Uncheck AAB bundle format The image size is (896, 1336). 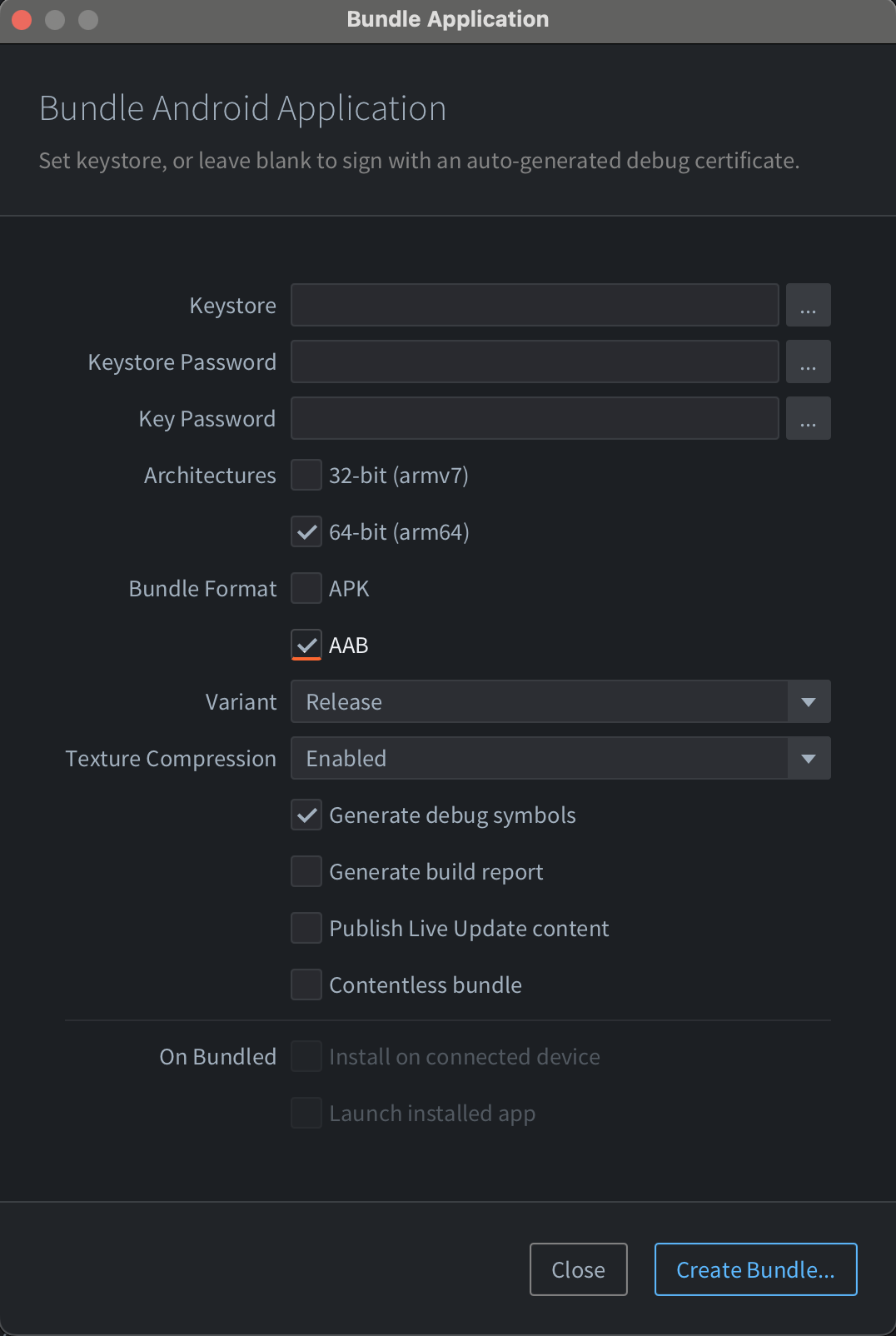(306, 645)
